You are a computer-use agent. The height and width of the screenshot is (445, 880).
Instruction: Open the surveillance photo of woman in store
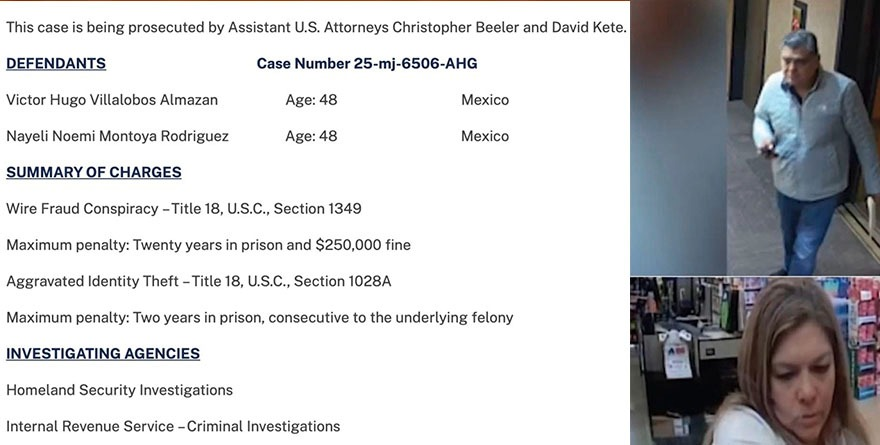(755, 361)
